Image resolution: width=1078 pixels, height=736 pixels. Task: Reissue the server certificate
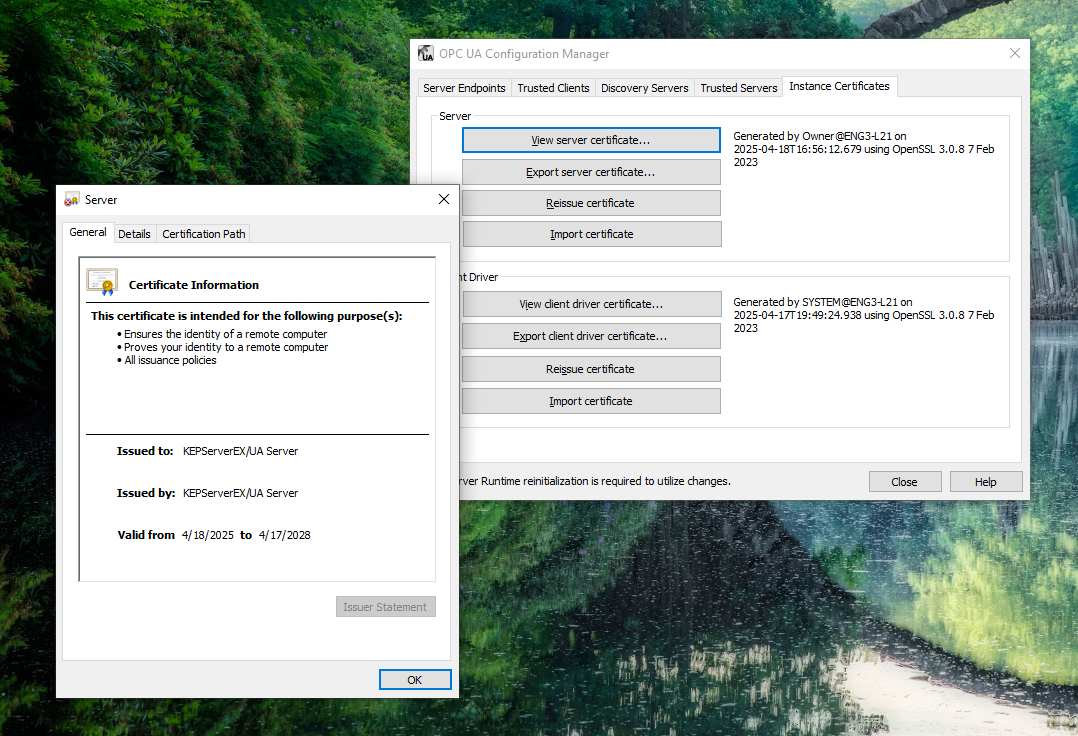tap(591, 203)
